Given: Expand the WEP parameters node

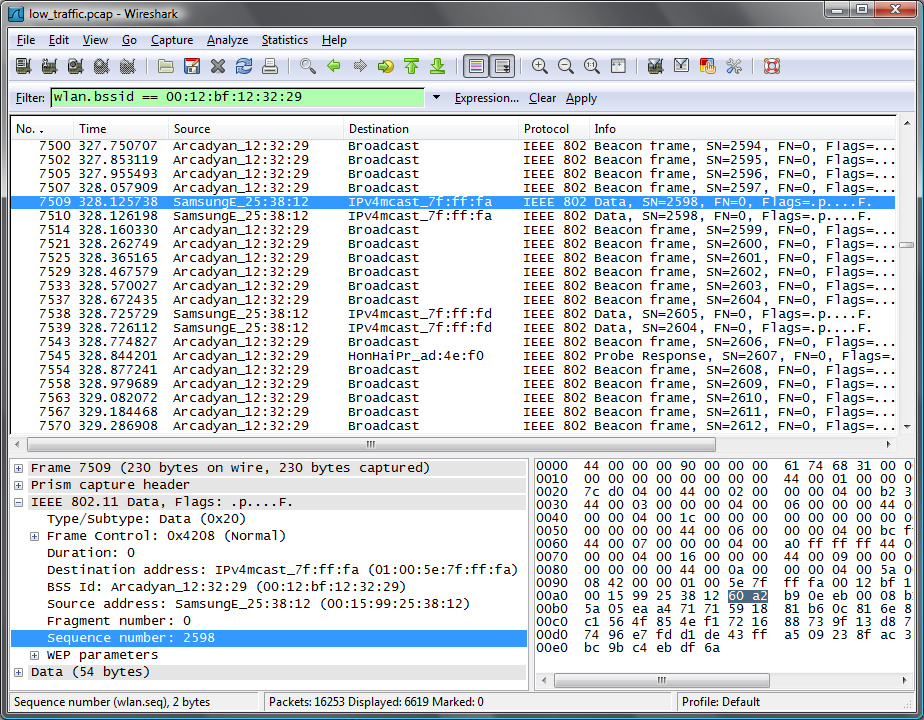Looking at the screenshot, I should tap(35, 655).
